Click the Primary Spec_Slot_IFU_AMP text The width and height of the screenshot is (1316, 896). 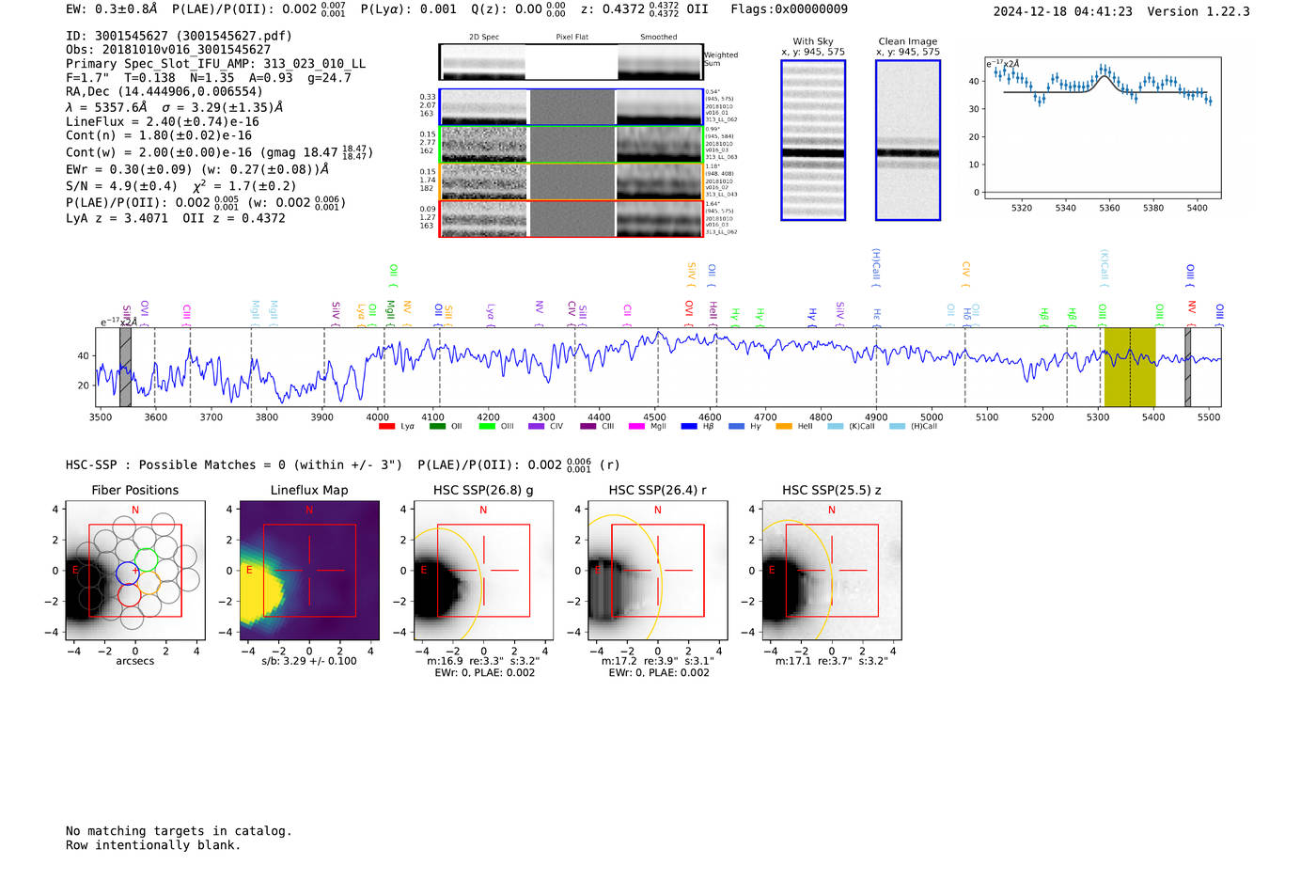[x=215, y=64]
